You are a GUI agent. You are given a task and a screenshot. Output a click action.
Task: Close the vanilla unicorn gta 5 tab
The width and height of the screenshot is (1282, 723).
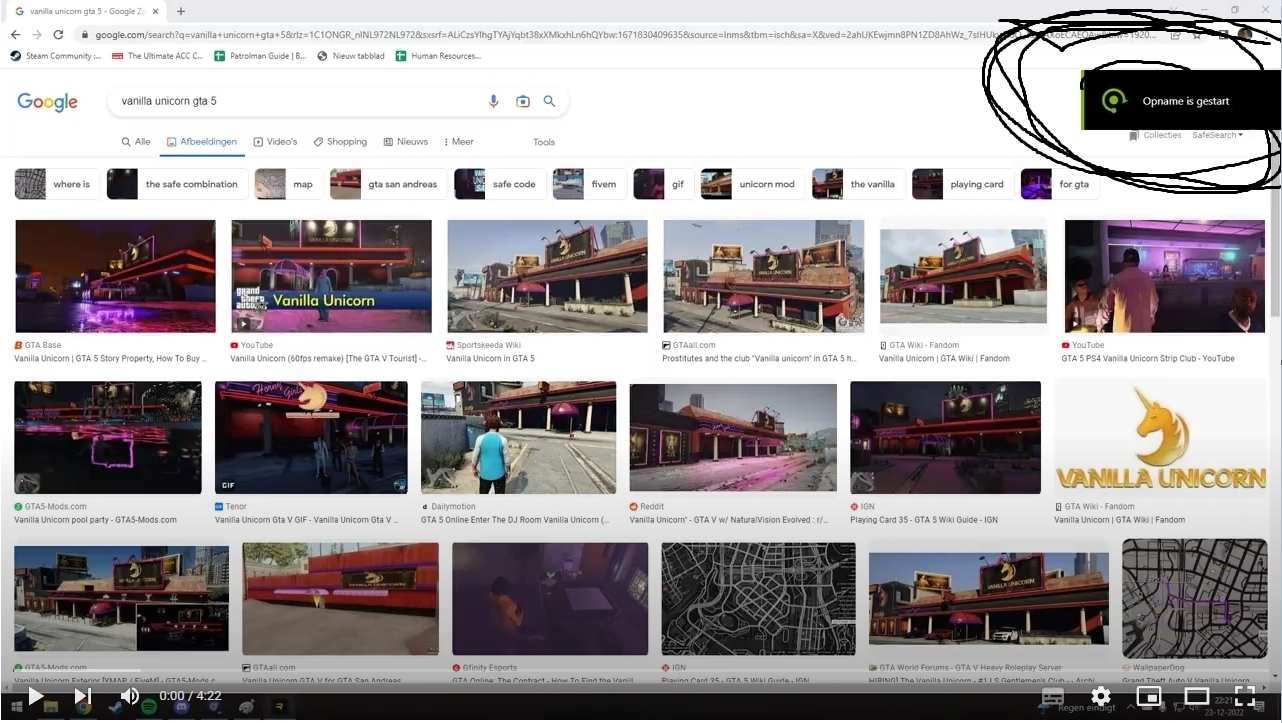157,11
